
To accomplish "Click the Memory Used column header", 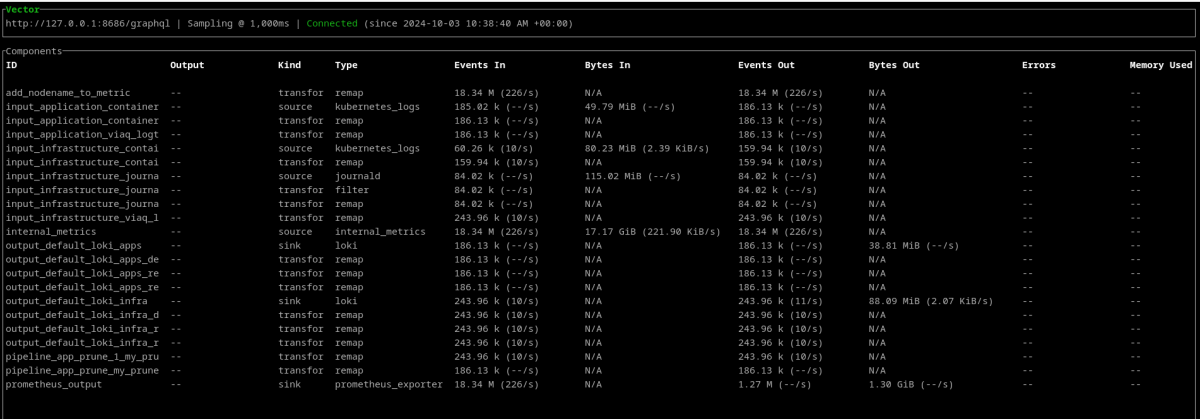I will point(1161,65).
